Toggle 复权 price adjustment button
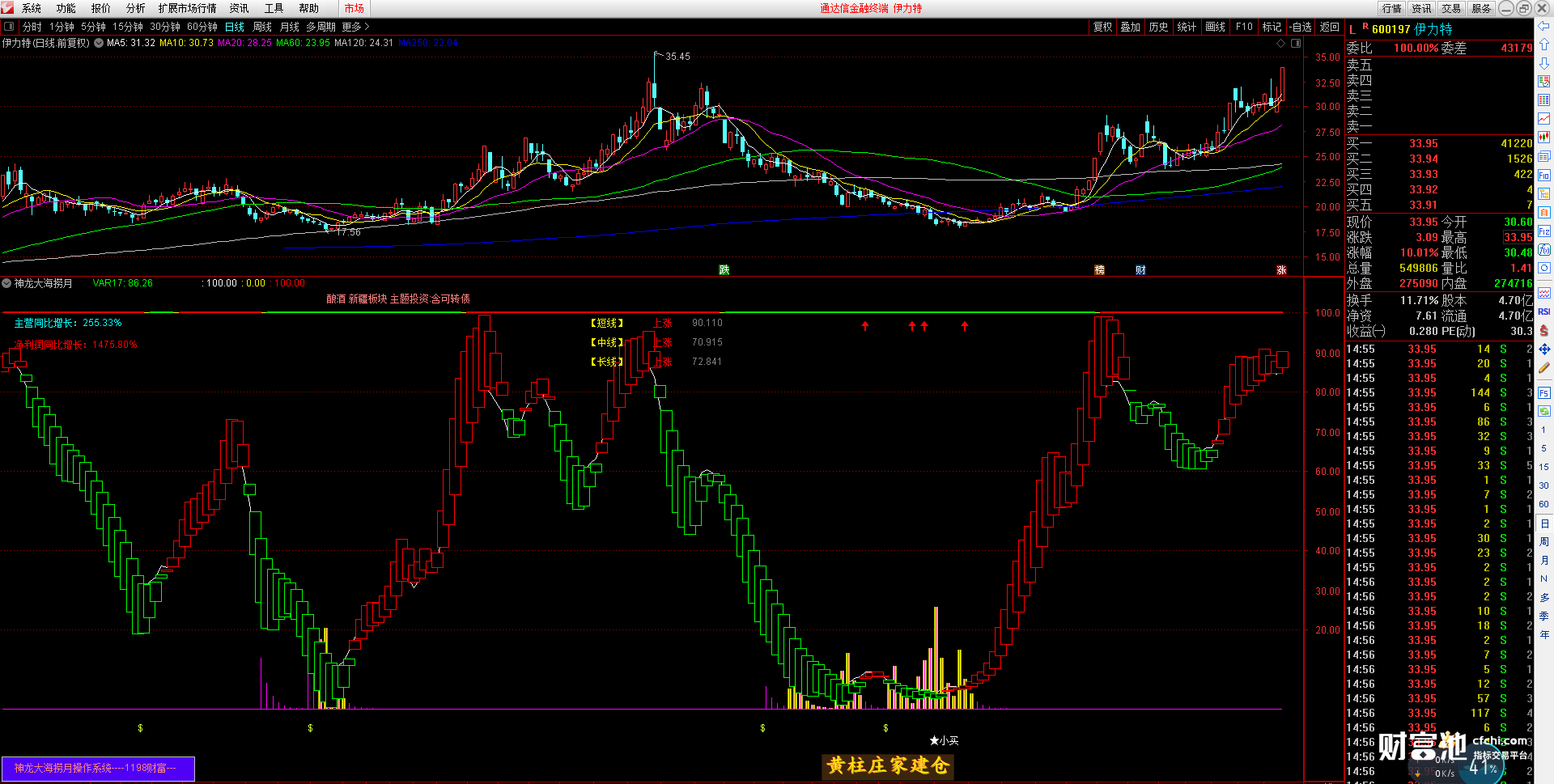1554x784 pixels. click(x=1102, y=27)
